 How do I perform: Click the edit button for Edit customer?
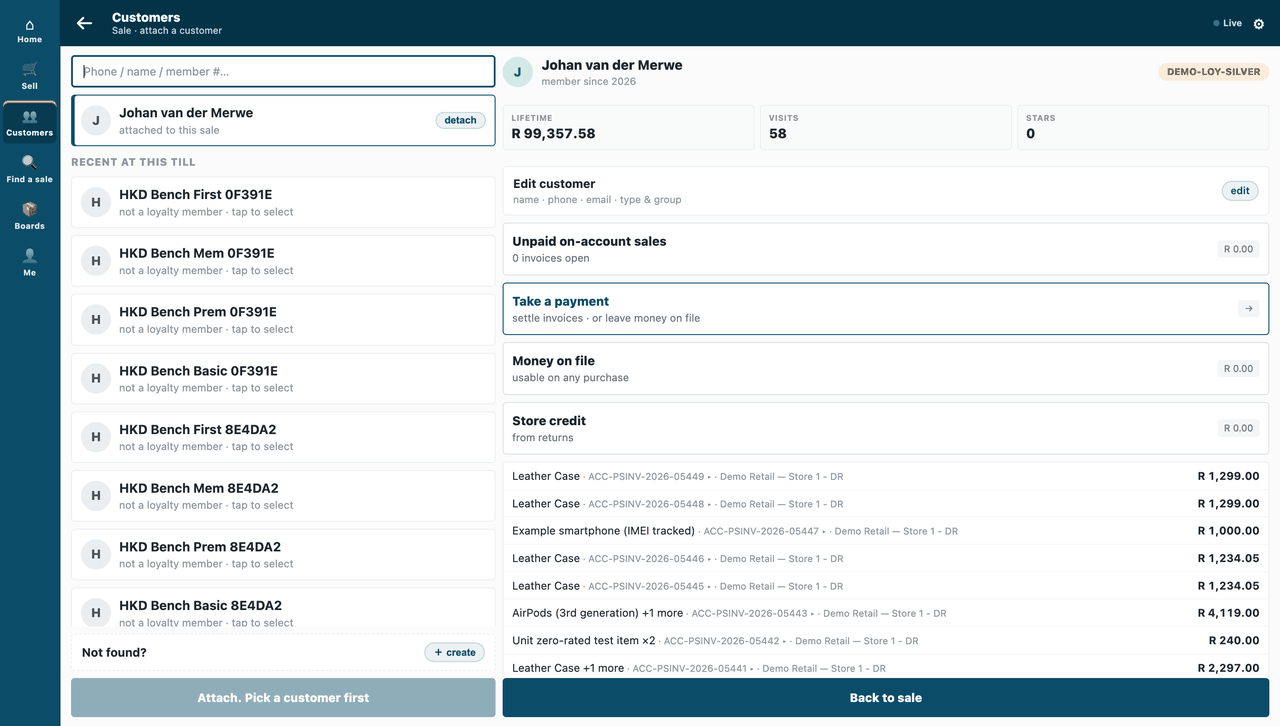pyautogui.click(x=1240, y=191)
